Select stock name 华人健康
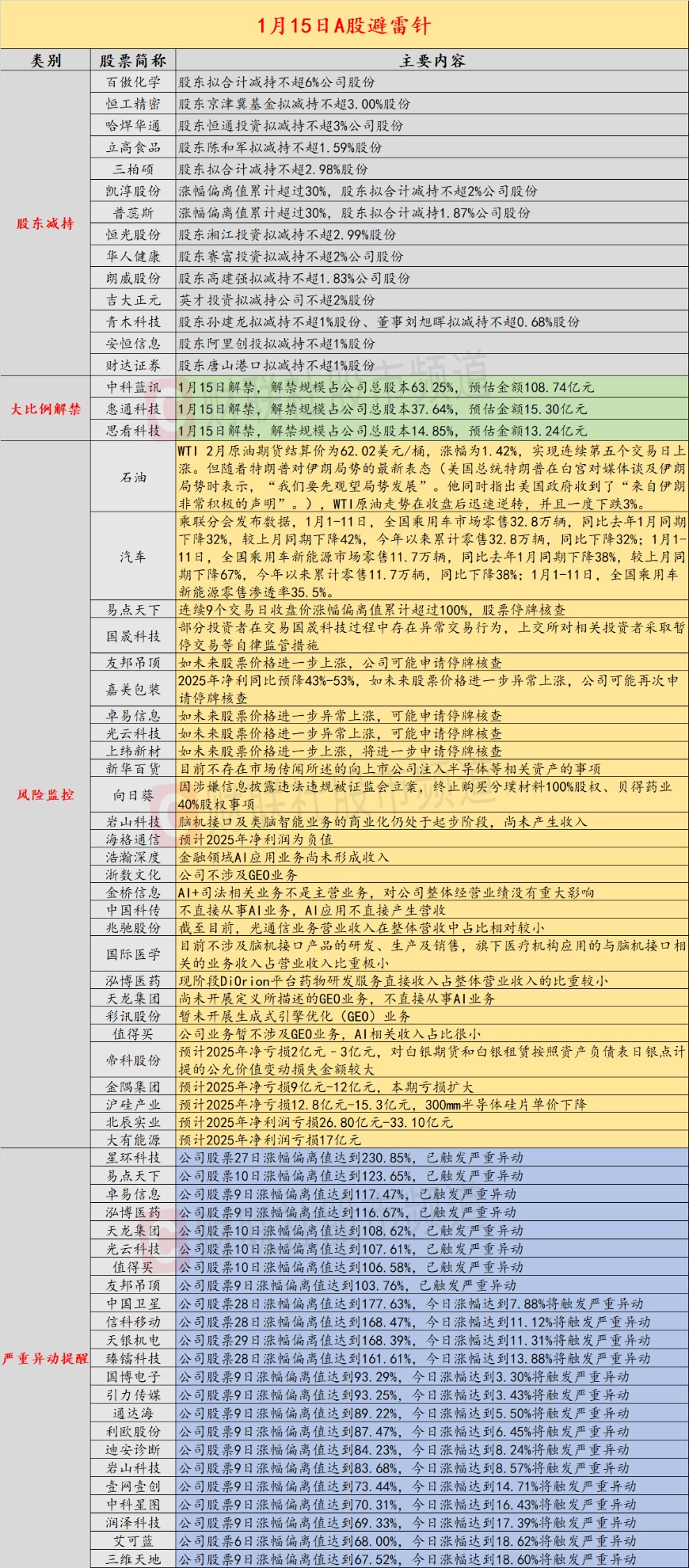The width and height of the screenshot is (689, 1568). click(x=133, y=257)
